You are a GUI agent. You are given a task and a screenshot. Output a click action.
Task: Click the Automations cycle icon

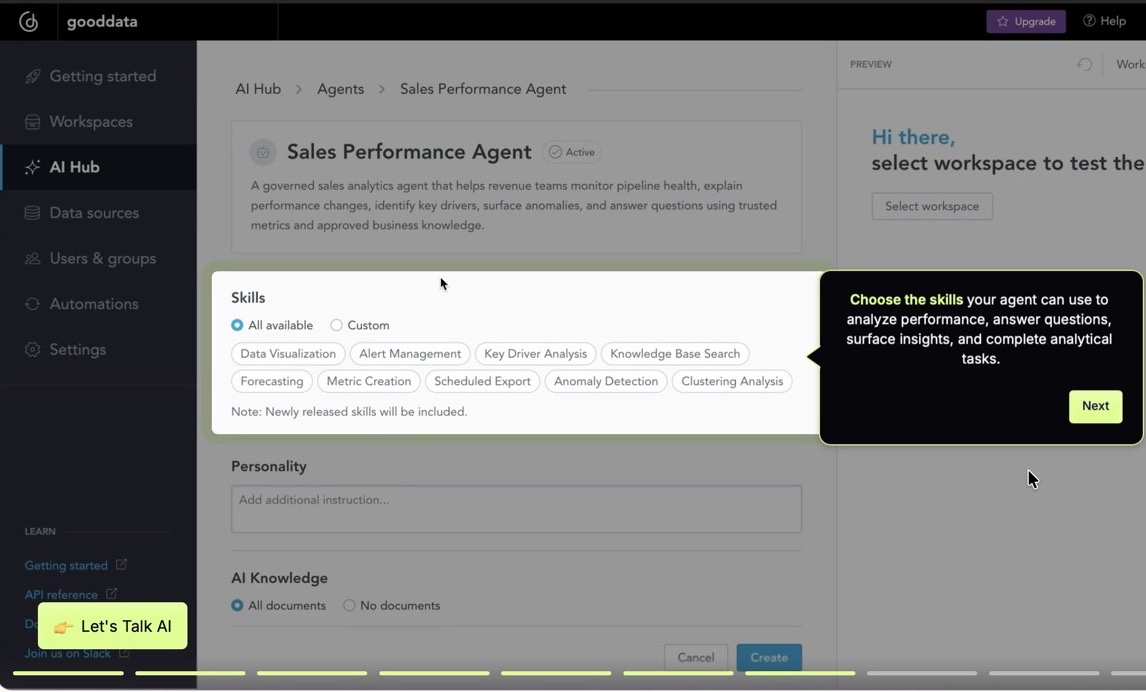pyautogui.click(x=32, y=304)
